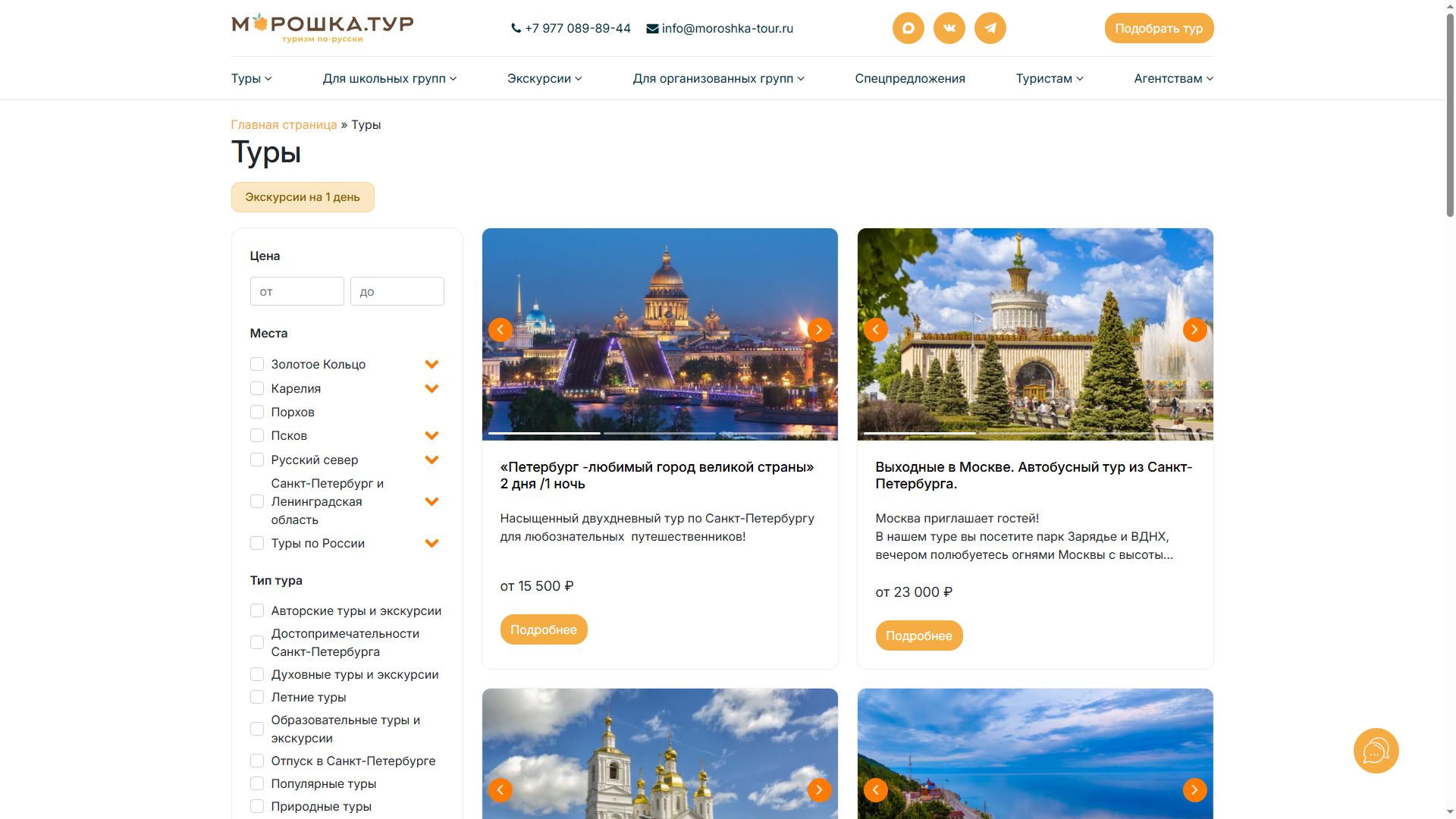Image resolution: width=1456 pixels, height=819 pixels.
Task: Check the Достопримечательности Санкт-Петербурга checkbox
Action: coord(257,642)
